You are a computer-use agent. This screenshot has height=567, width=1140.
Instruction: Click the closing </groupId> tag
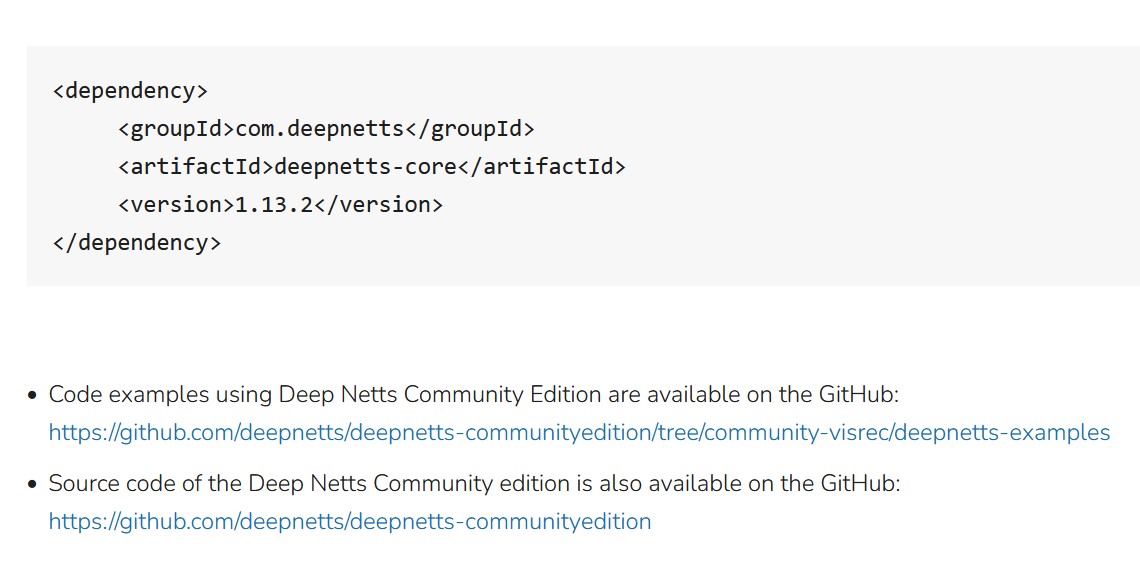coord(470,129)
